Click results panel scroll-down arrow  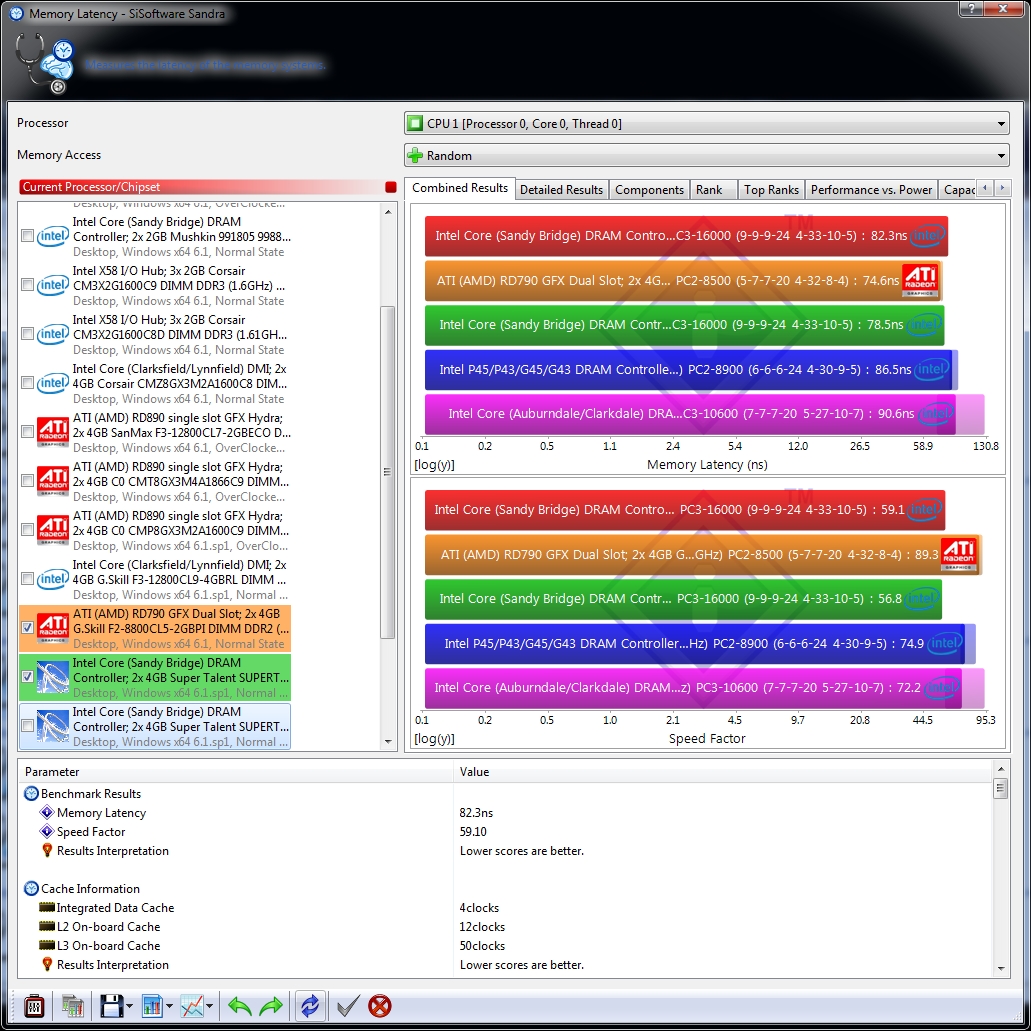[1000, 968]
